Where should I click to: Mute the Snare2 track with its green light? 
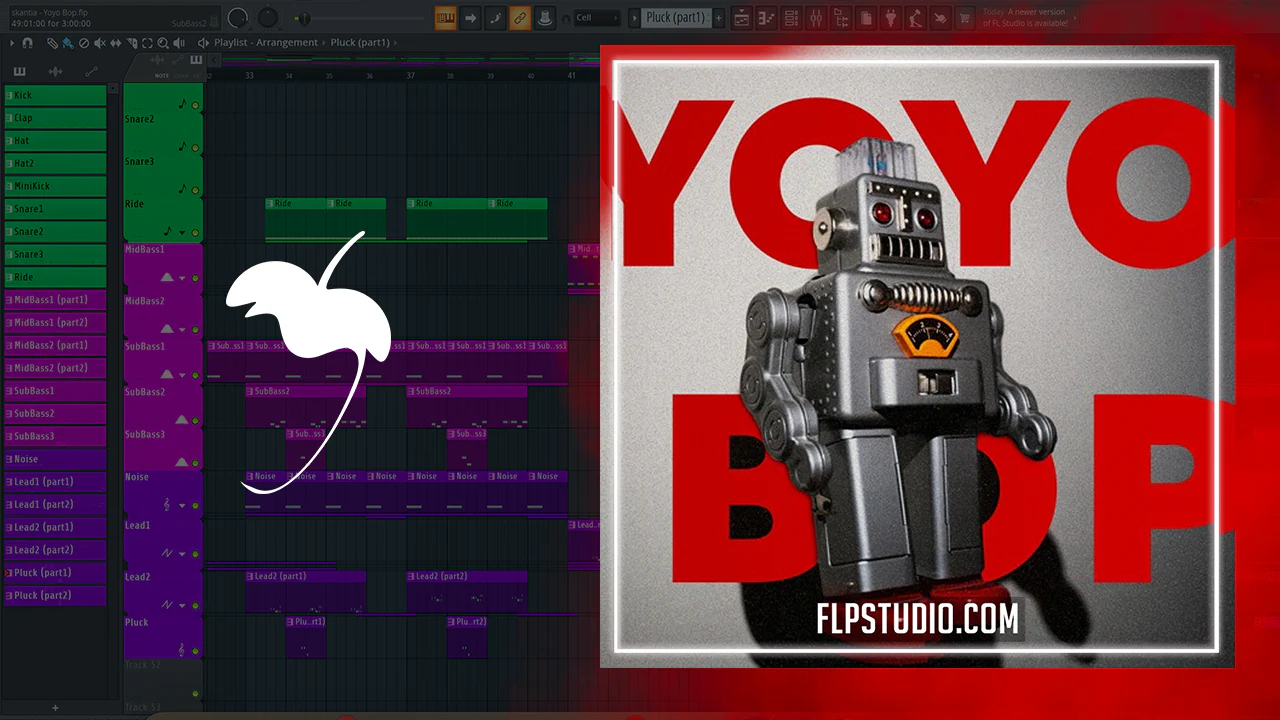[x=195, y=148]
